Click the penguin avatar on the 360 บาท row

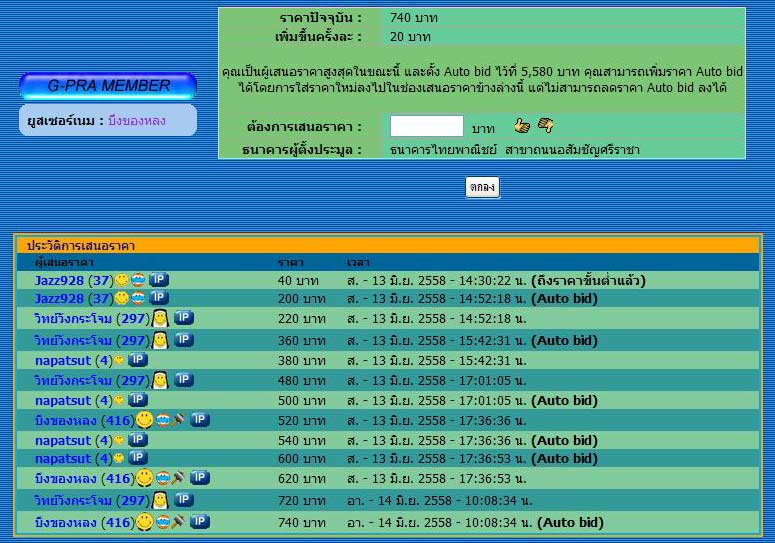click(x=160, y=341)
